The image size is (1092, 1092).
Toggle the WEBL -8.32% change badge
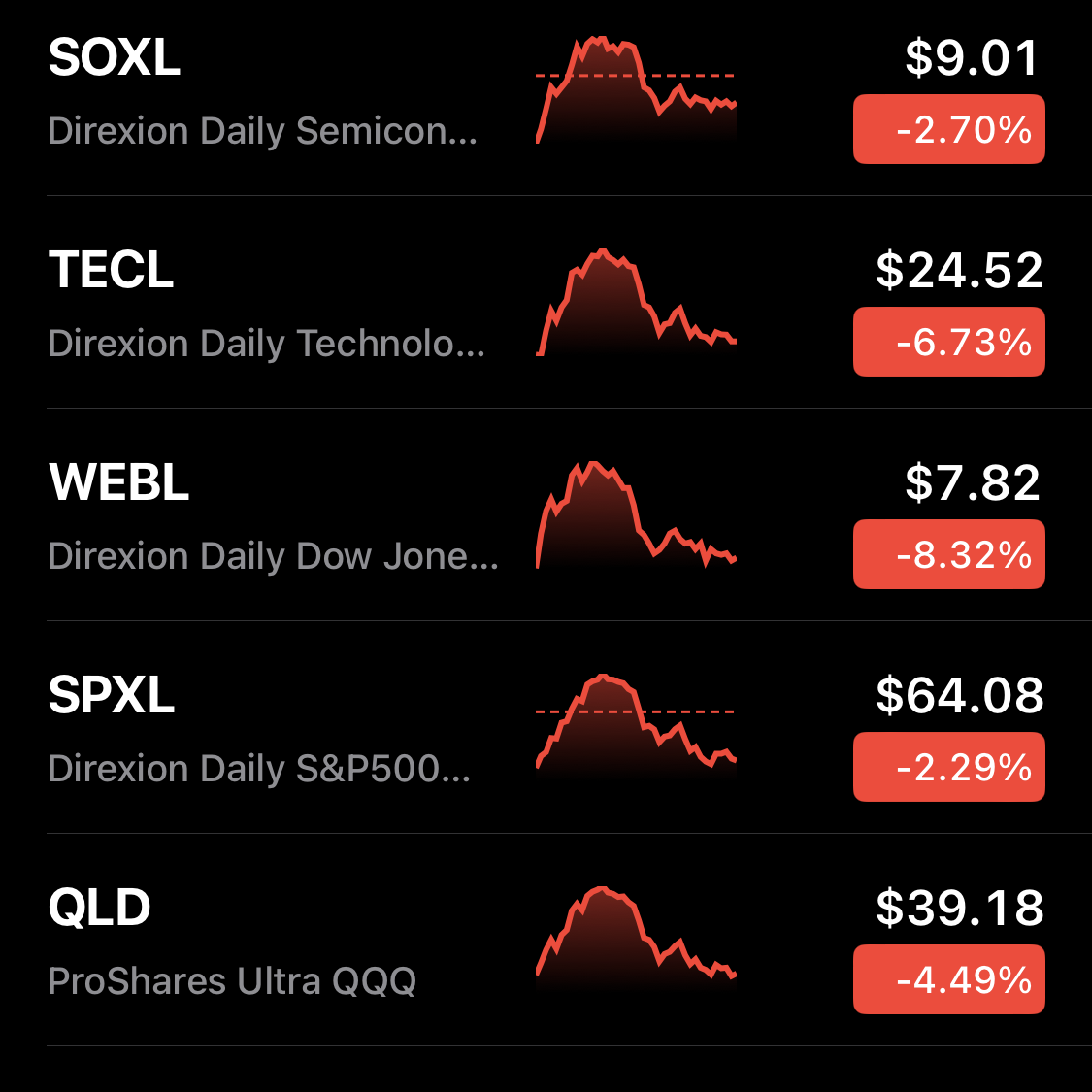(948, 554)
